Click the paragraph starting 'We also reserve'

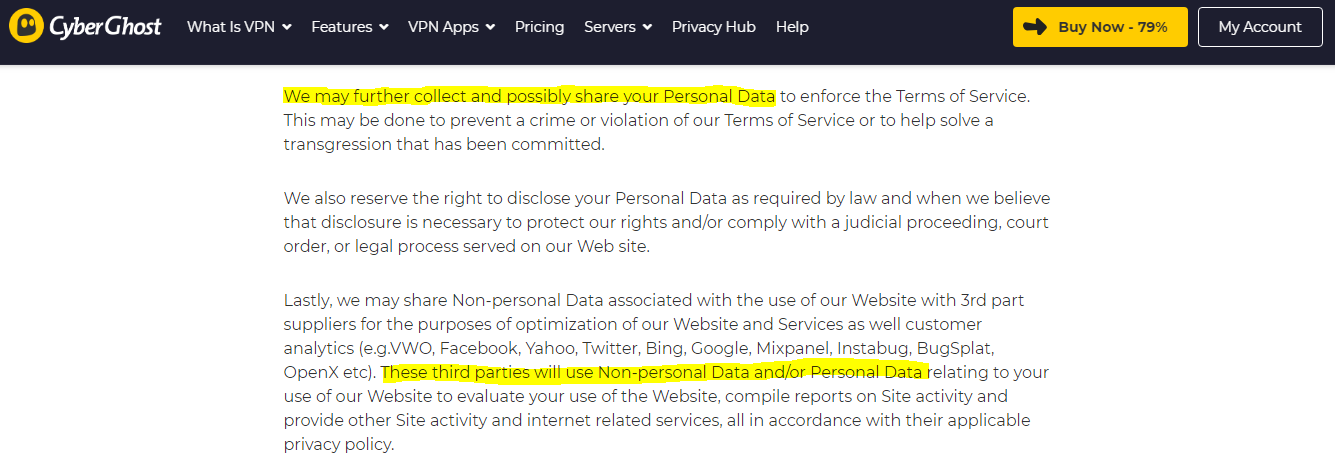pos(667,222)
